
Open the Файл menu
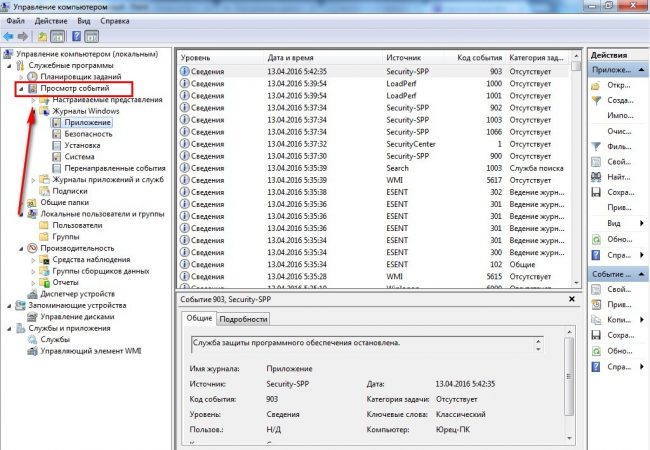click(x=15, y=21)
